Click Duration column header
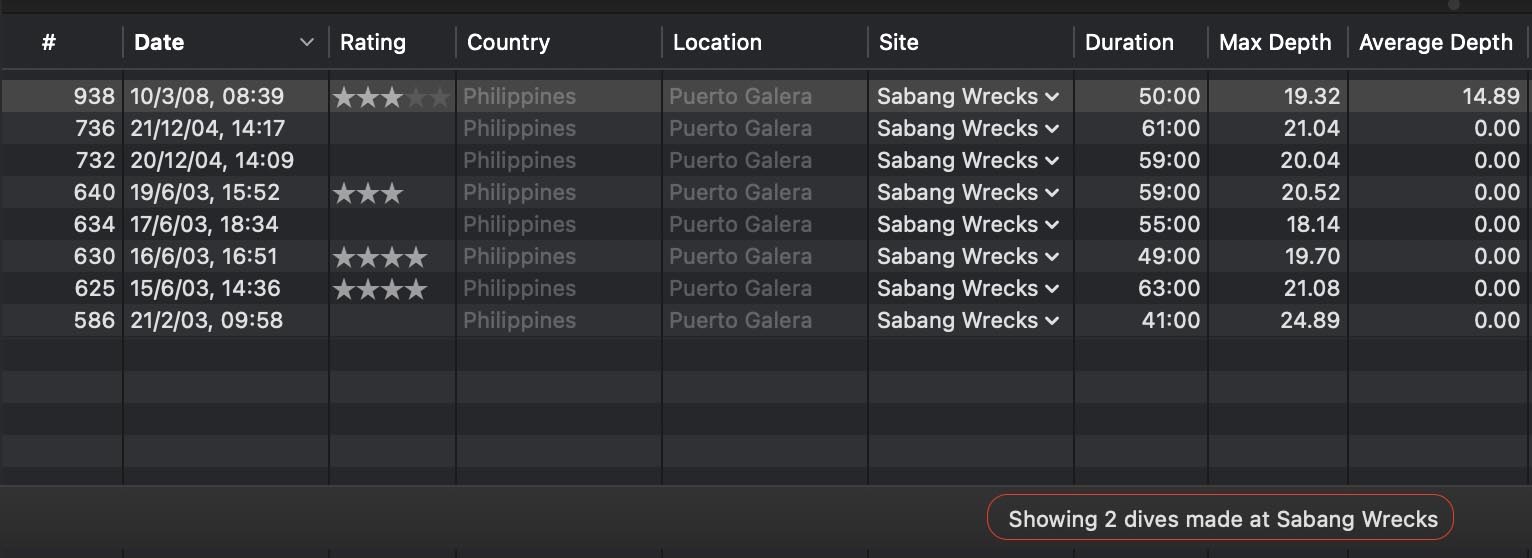 [x=1129, y=42]
